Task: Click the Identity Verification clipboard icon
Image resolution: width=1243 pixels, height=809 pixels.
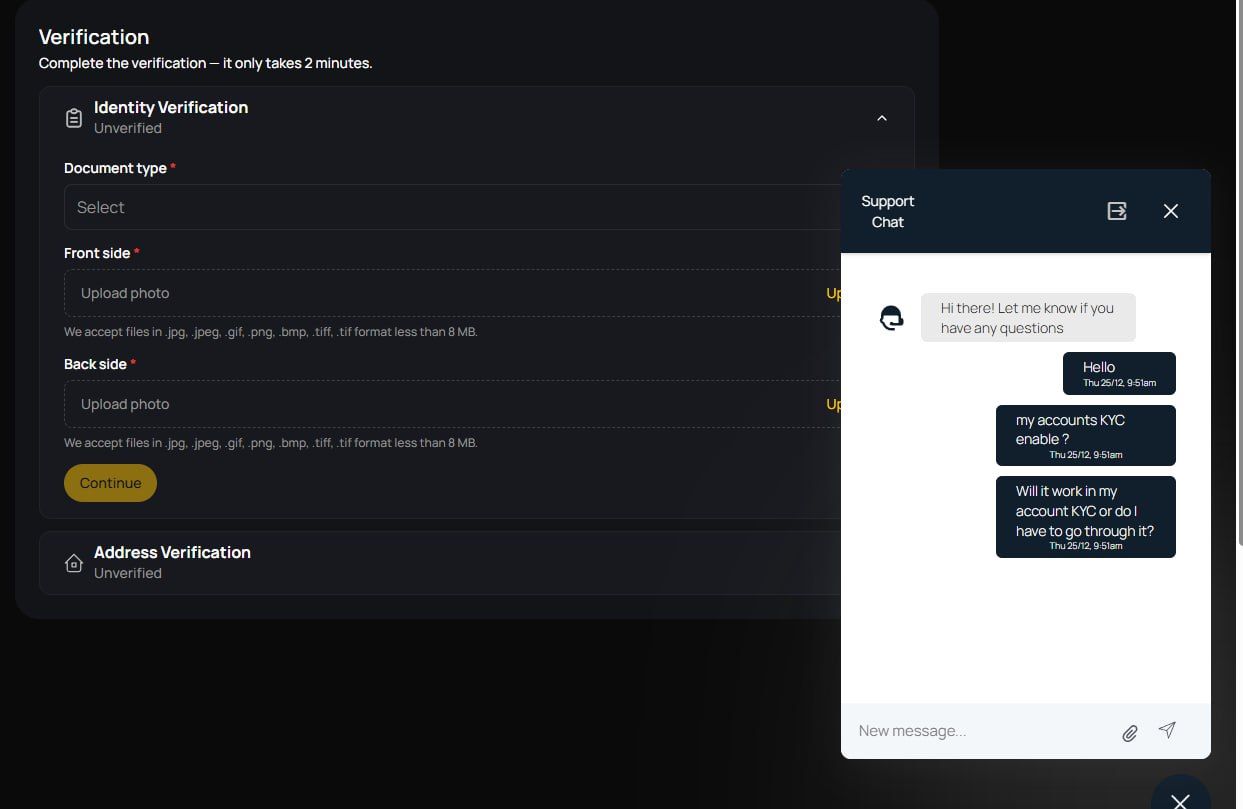Action: coord(74,118)
